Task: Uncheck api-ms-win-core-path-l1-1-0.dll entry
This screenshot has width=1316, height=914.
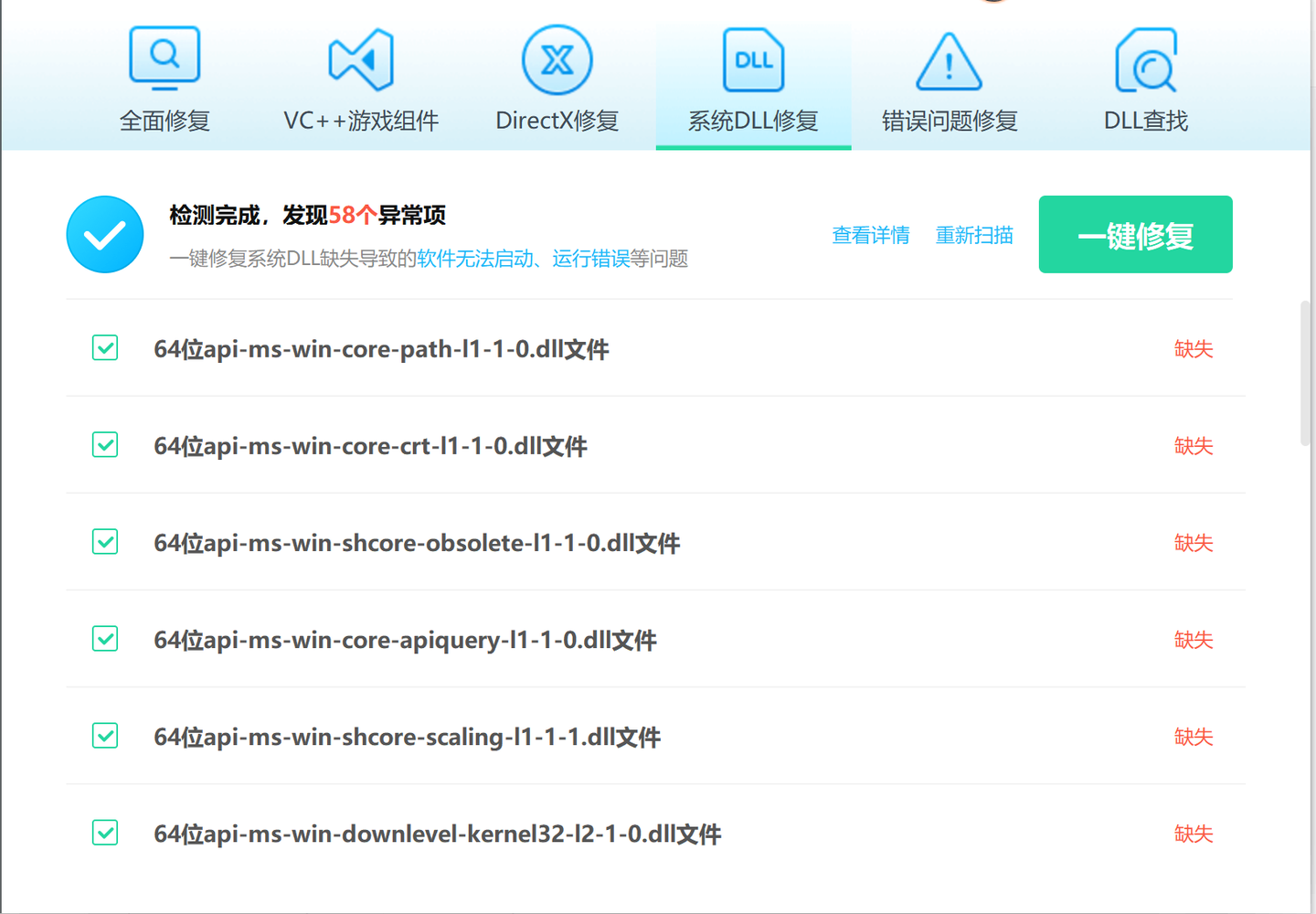Action: pyautogui.click(x=104, y=348)
